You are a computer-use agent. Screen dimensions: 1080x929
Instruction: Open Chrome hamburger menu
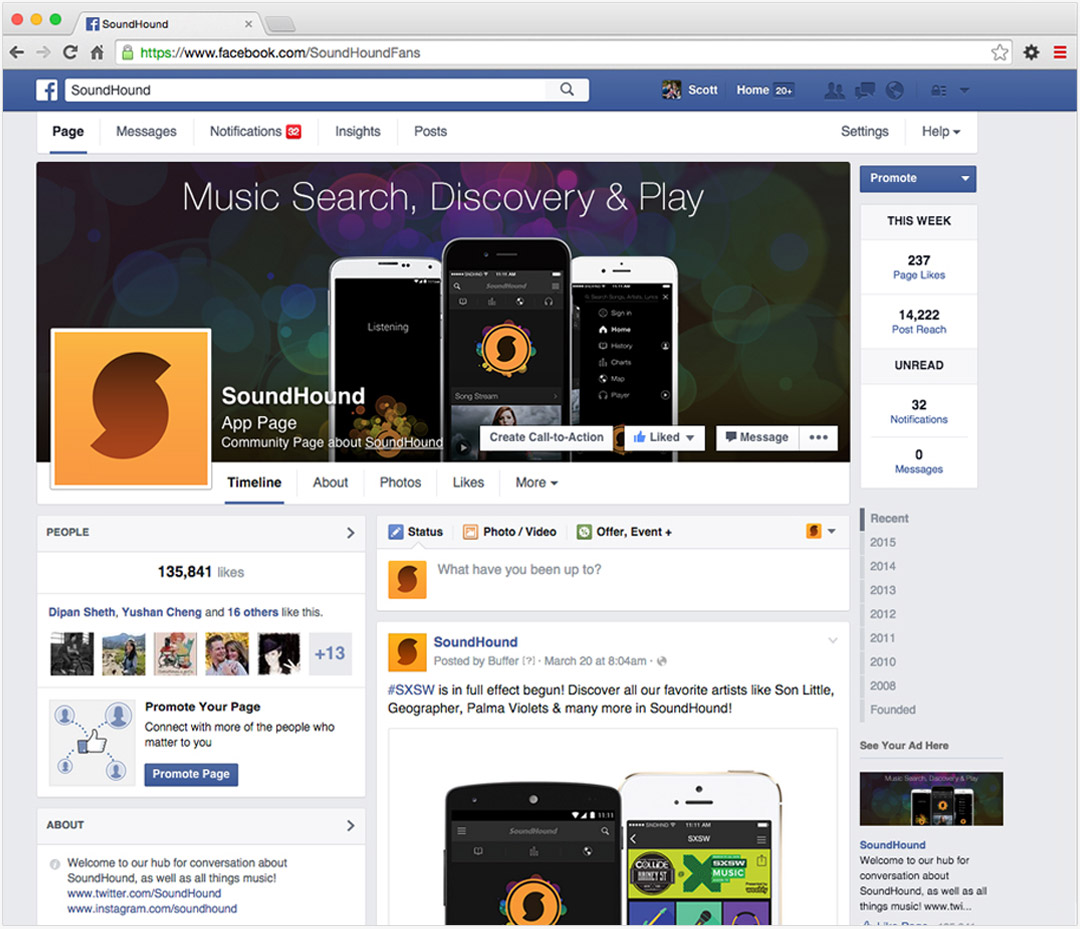tap(1060, 52)
